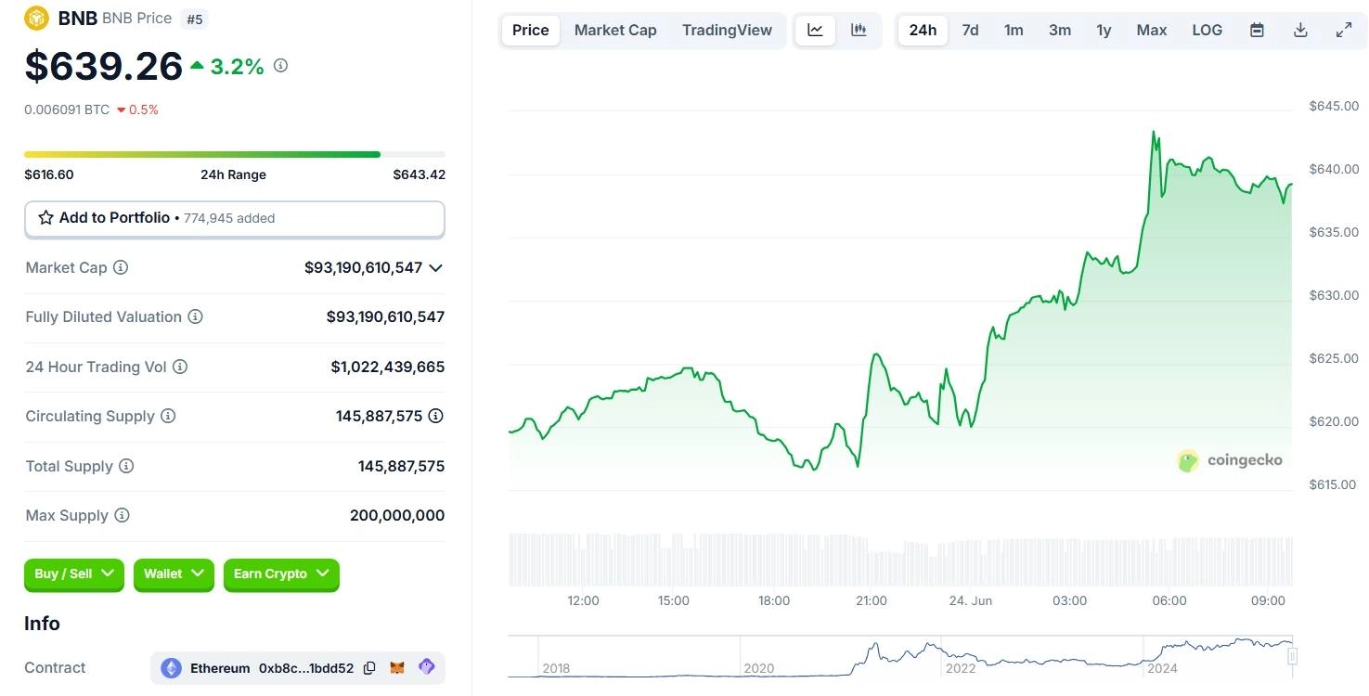Click the Ethereum logo in the Contract row
Image resolution: width=1369 pixels, height=696 pixels.
[x=172, y=668]
